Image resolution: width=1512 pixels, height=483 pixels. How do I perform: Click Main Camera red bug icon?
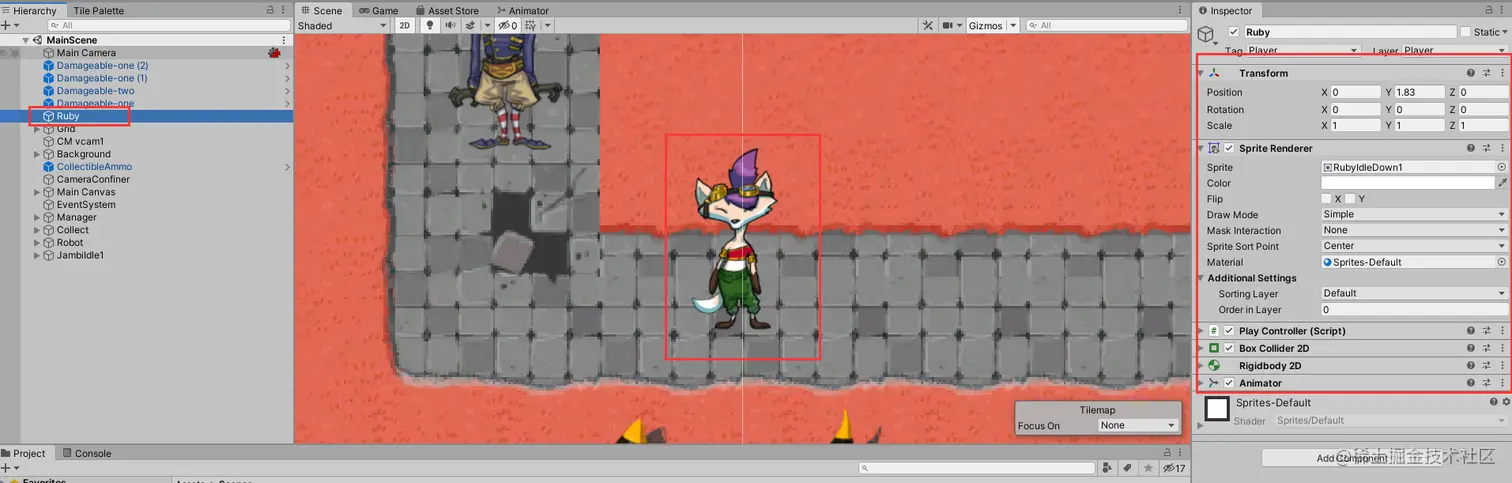[x=273, y=52]
